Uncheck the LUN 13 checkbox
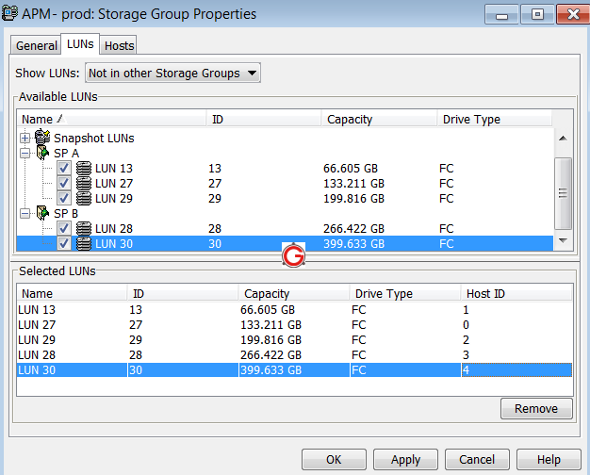This screenshot has width=590, height=475. click(x=64, y=168)
